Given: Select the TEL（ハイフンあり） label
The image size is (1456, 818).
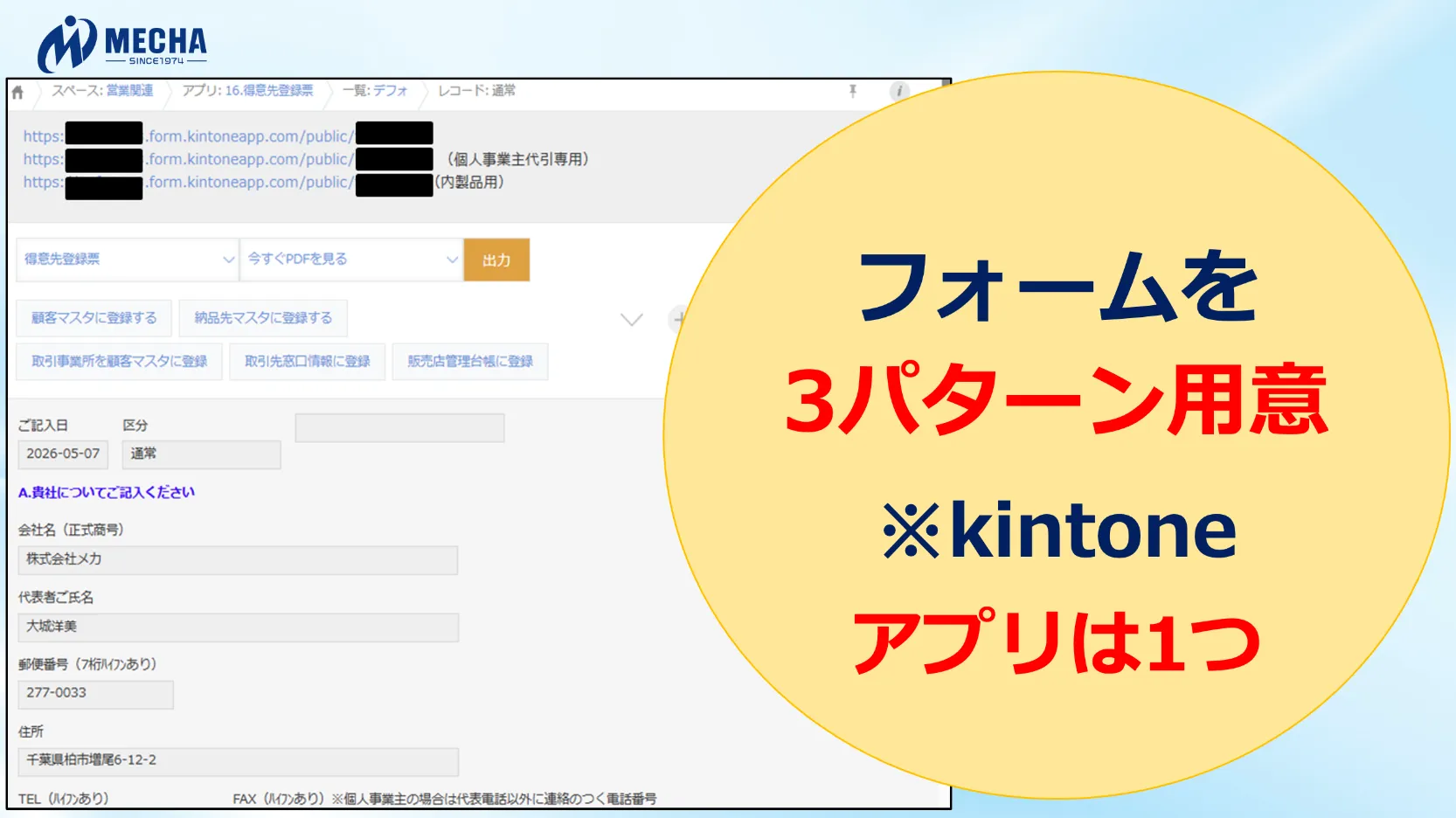Looking at the screenshot, I should (64, 799).
